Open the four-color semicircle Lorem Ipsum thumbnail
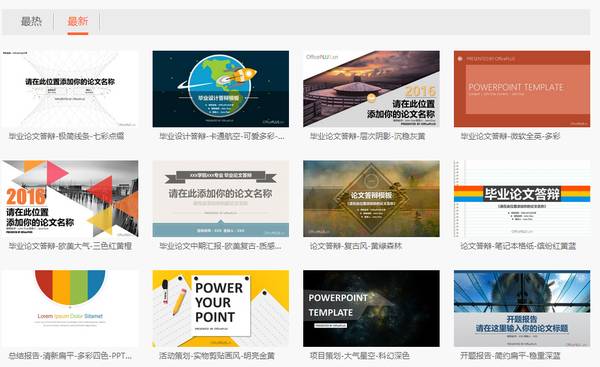This screenshot has height=367, width=600. click(x=70, y=308)
